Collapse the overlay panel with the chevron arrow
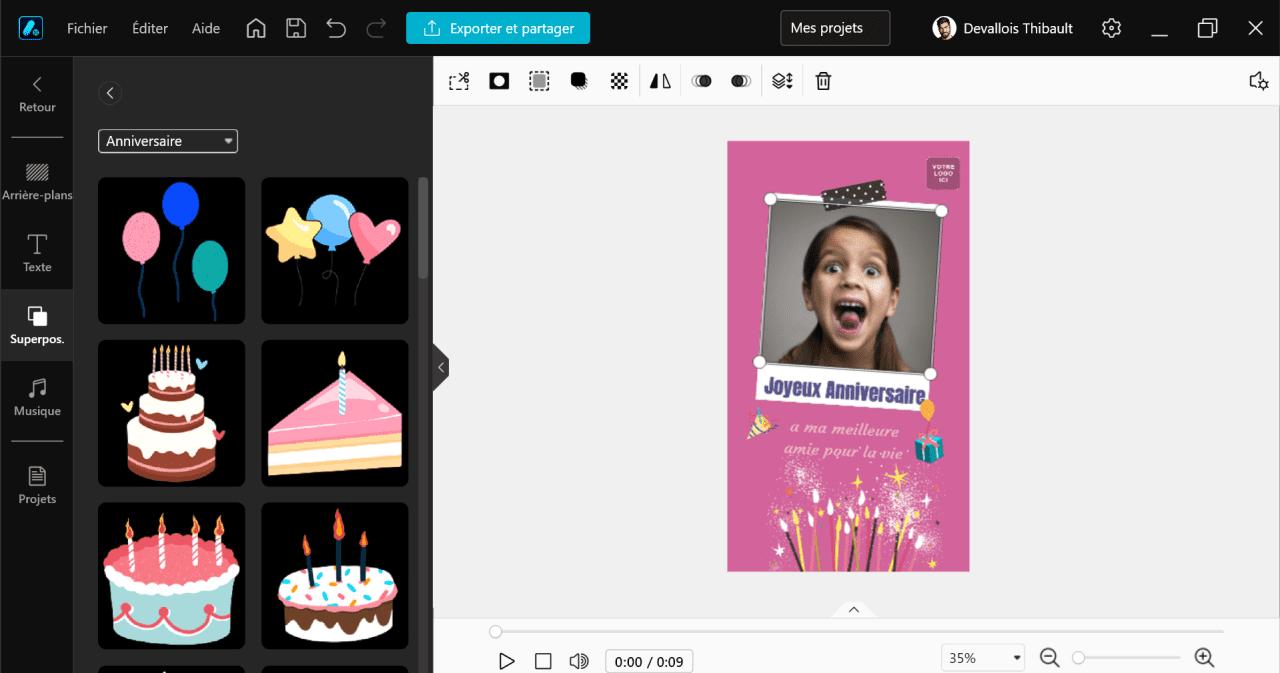This screenshot has width=1280, height=673. (x=441, y=367)
